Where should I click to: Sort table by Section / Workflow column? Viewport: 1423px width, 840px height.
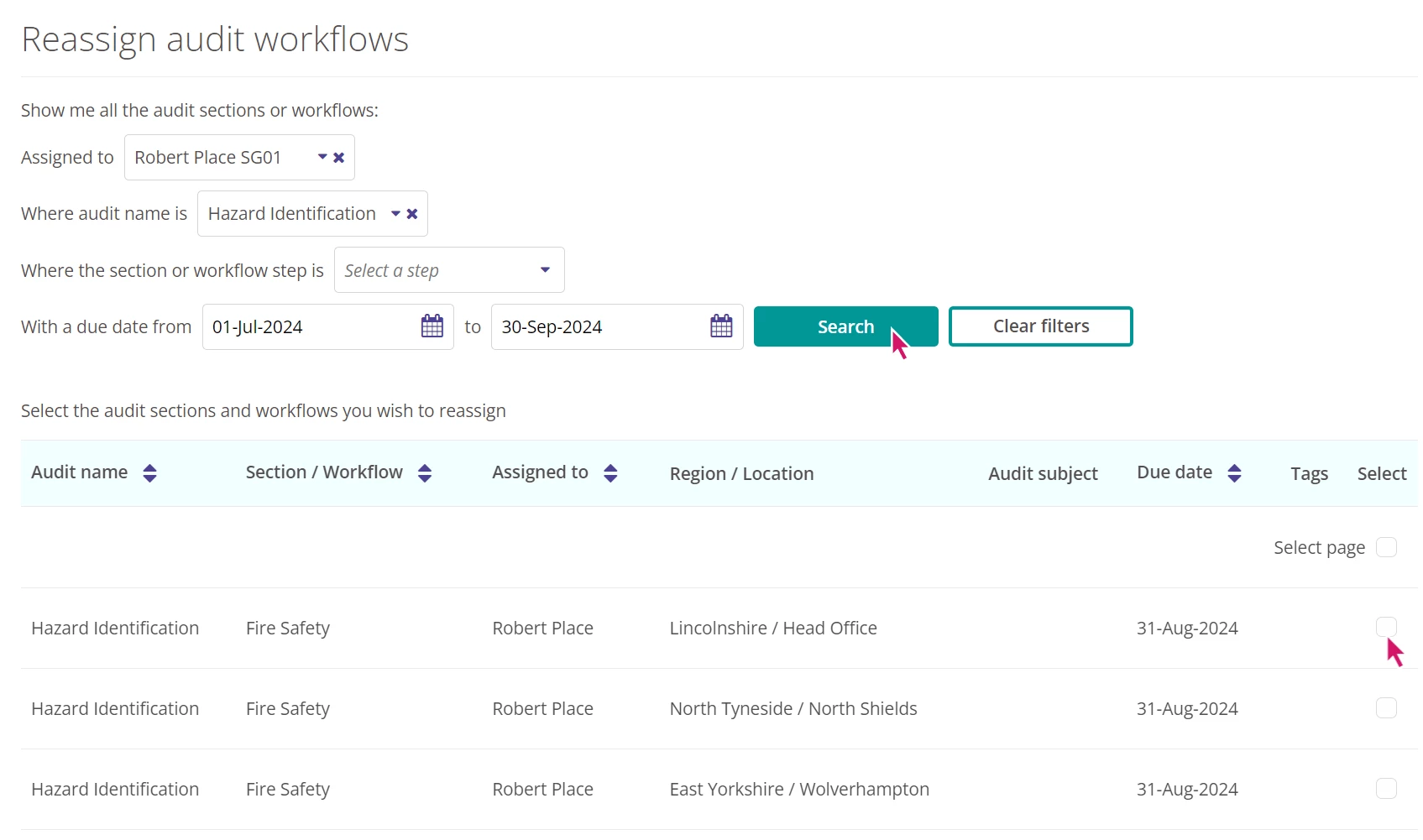point(425,473)
